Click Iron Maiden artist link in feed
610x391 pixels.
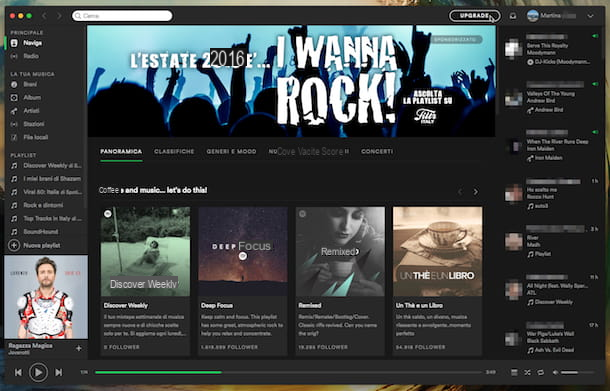click(x=548, y=158)
